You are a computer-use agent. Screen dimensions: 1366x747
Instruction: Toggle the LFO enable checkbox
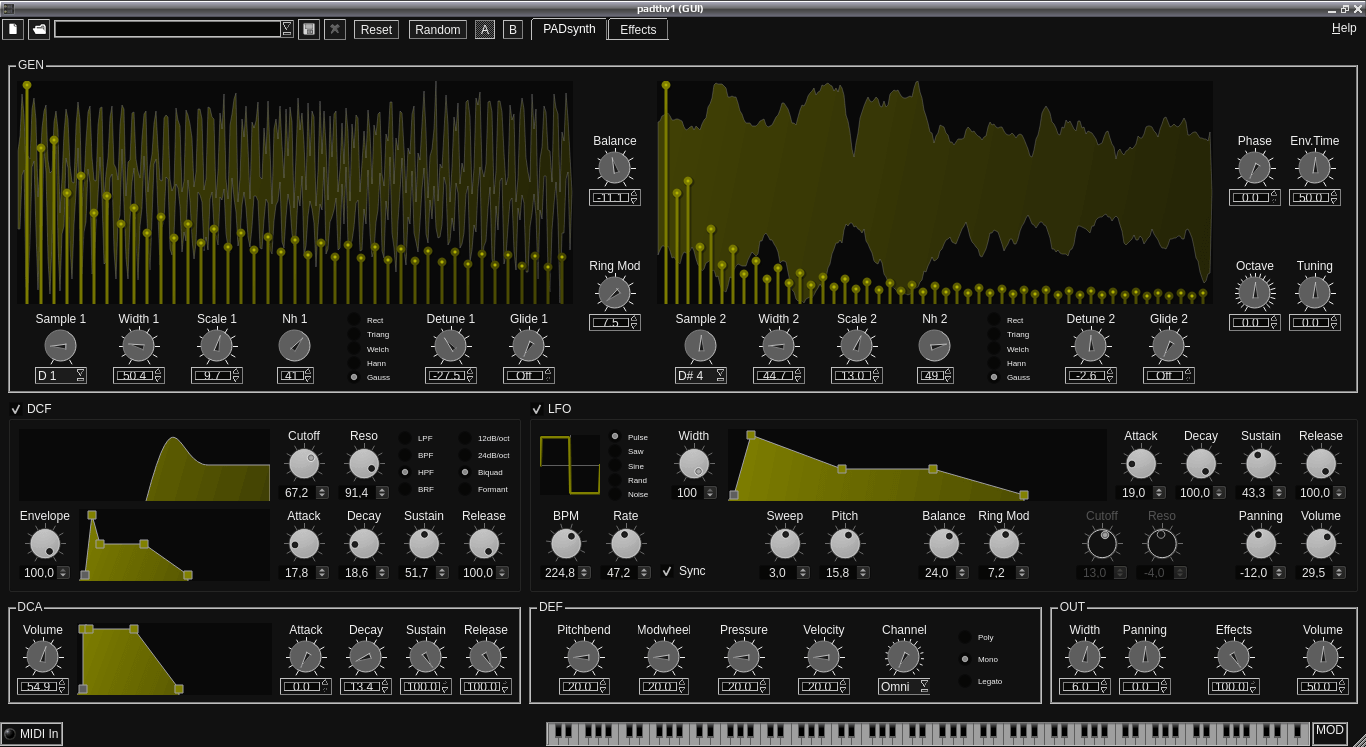[x=537, y=409]
